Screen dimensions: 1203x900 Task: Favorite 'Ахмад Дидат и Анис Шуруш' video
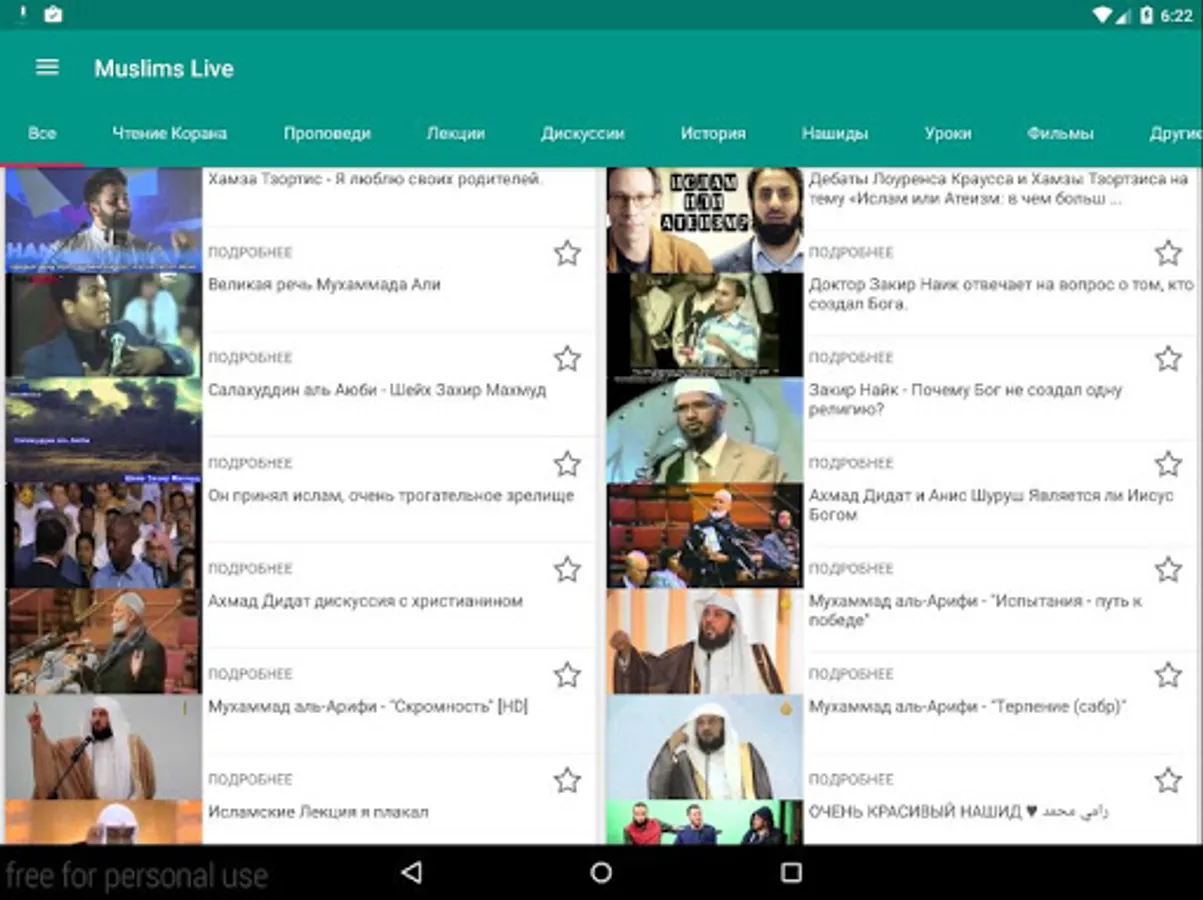[x=1168, y=569]
